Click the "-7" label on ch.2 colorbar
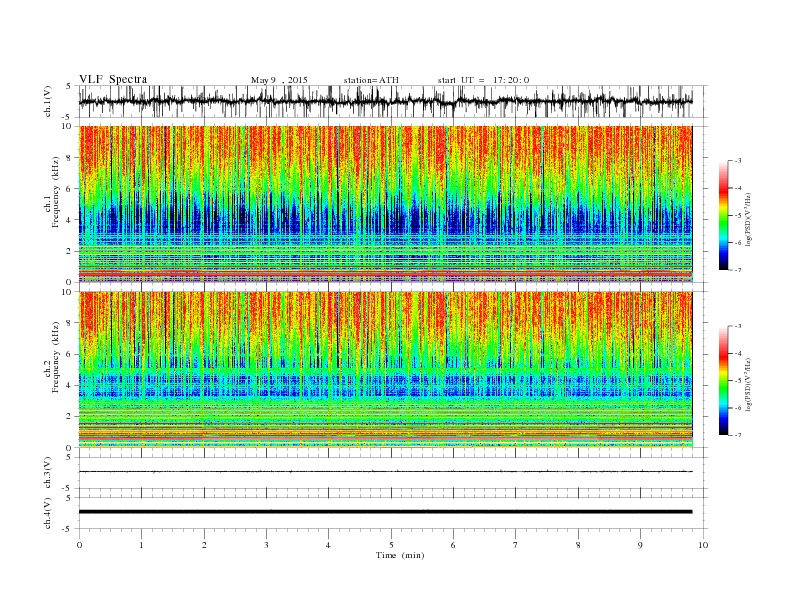This screenshot has width=792, height=612. tap(738, 435)
